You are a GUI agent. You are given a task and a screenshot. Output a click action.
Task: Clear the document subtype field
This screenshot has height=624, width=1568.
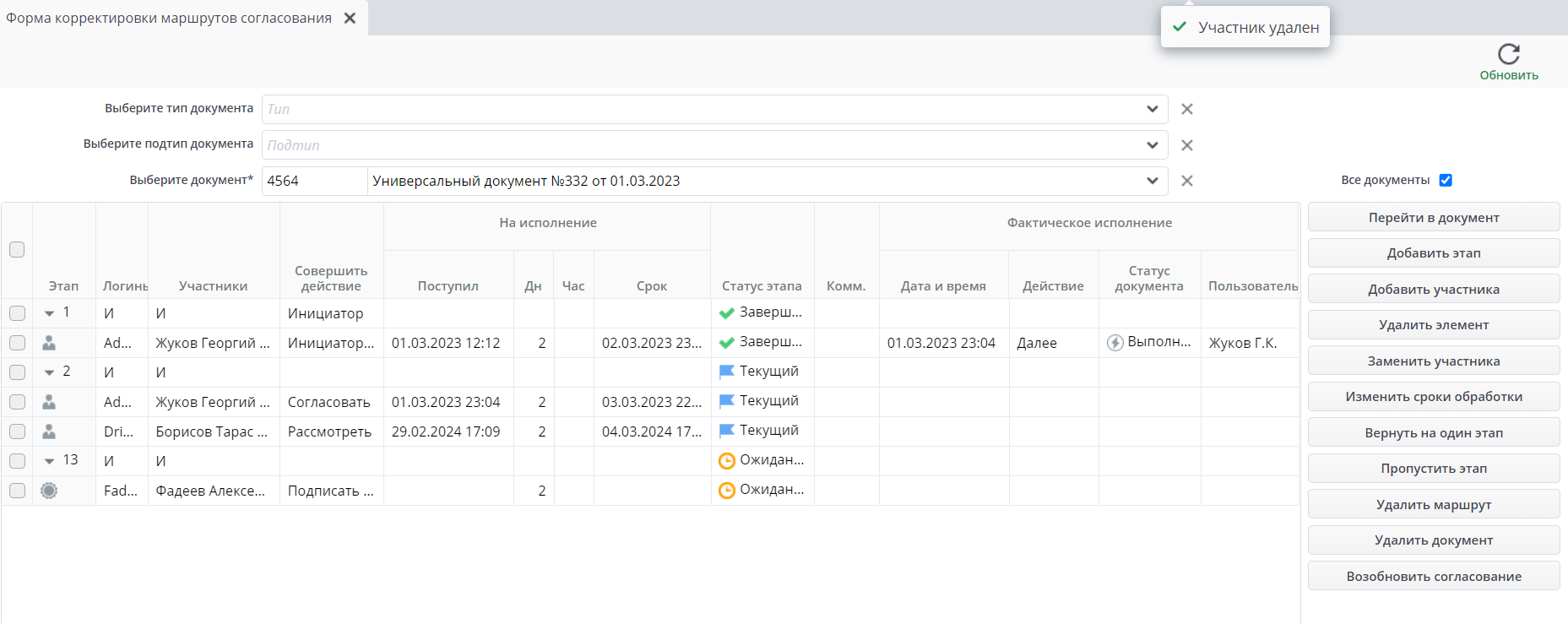pyautogui.click(x=1186, y=145)
